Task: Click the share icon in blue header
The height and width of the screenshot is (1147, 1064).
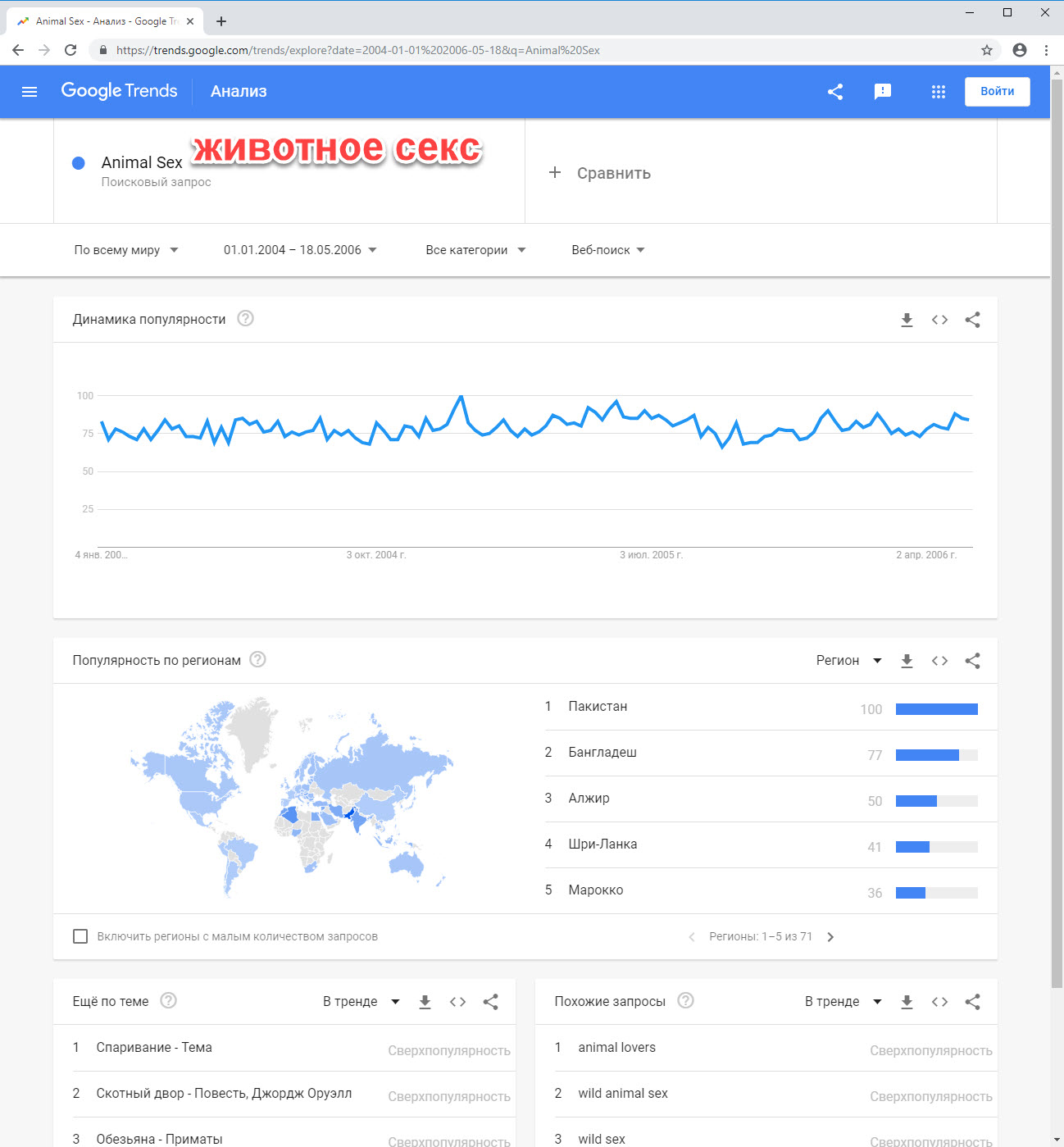Action: tap(835, 92)
